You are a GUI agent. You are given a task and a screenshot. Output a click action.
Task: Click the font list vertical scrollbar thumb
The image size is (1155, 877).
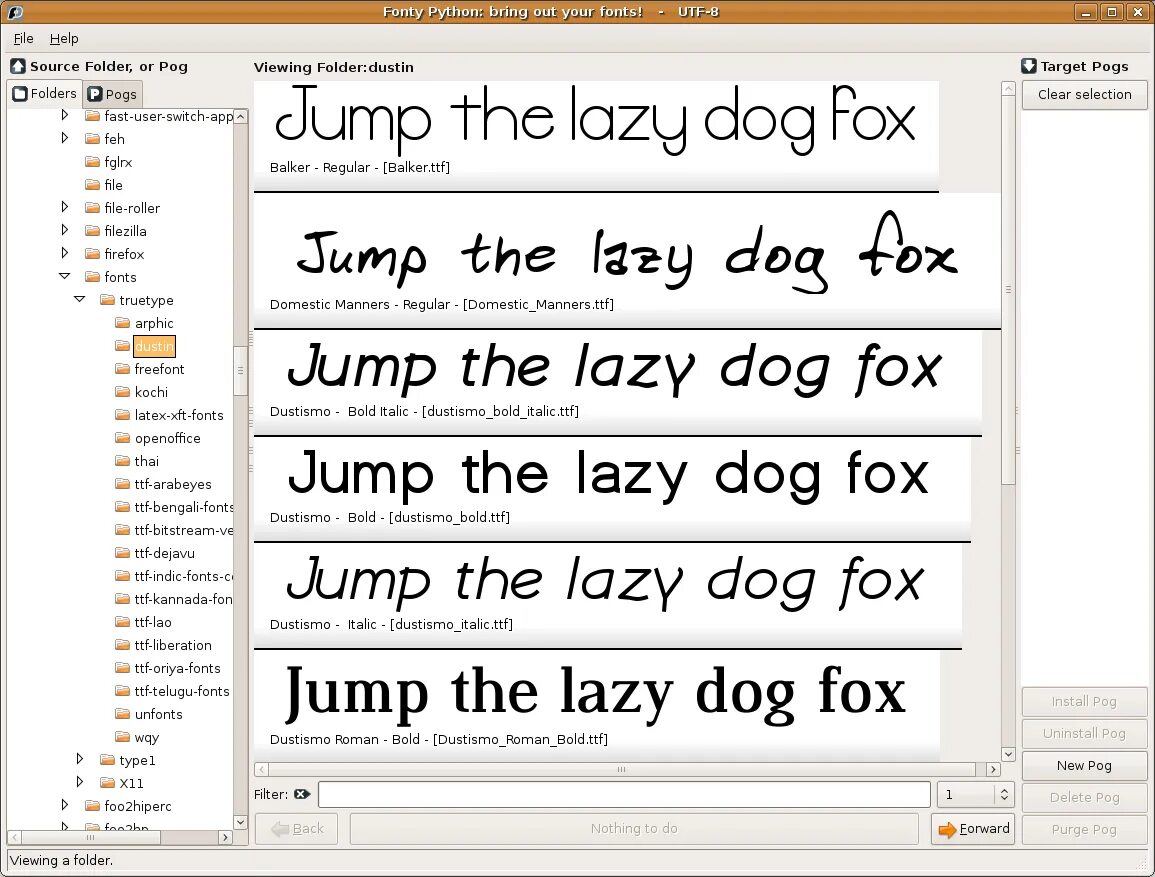(x=1008, y=289)
